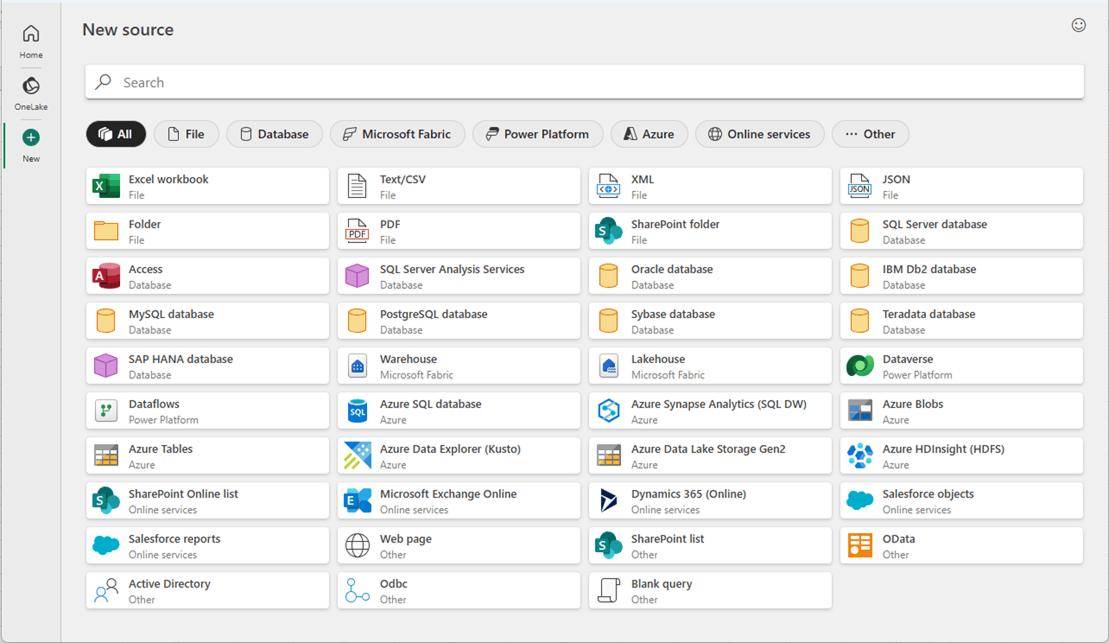Viewport: 1109px width, 643px height.
Task: Click the SharePoint folder icon
Action: (608, 231)
